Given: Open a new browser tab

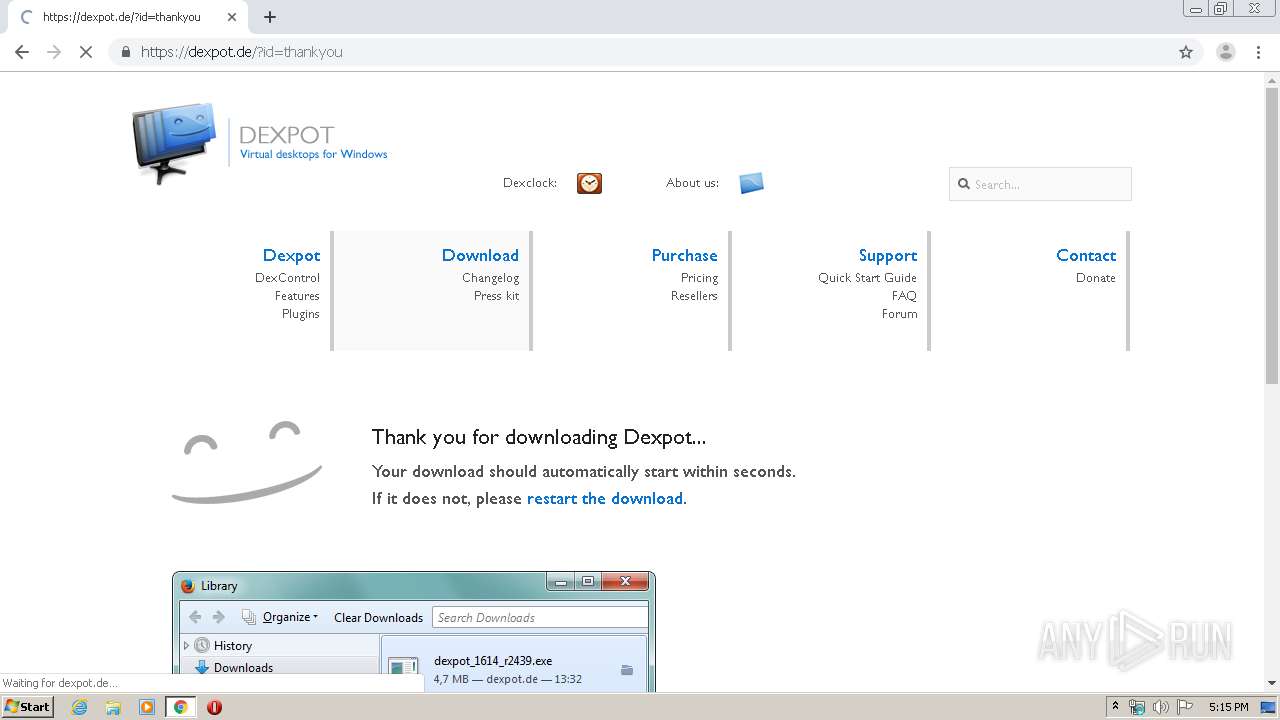Looking at the screenshot, I should click(270, 17).
